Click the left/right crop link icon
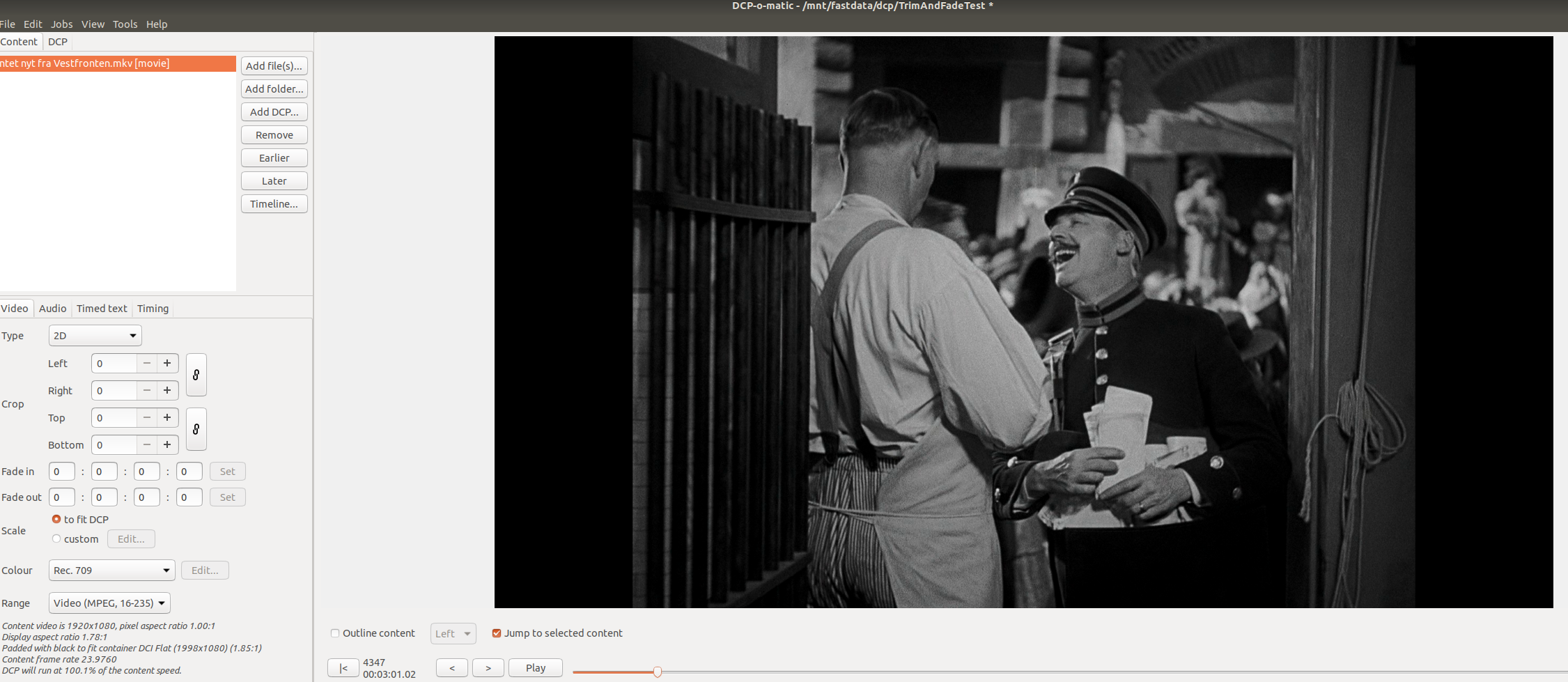 196,375
